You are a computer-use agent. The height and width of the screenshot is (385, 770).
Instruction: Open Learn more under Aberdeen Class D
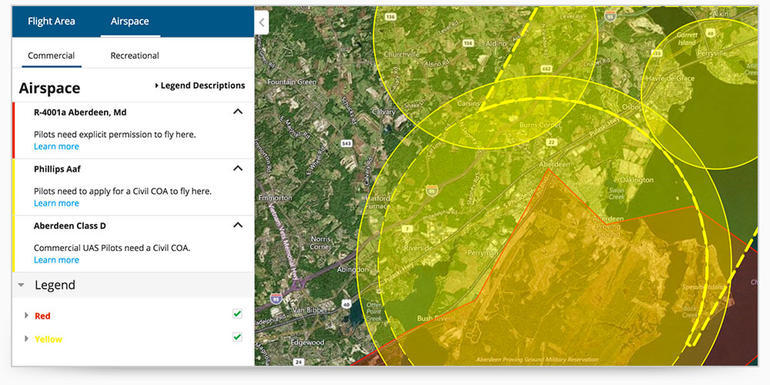(x=56, y=260)
